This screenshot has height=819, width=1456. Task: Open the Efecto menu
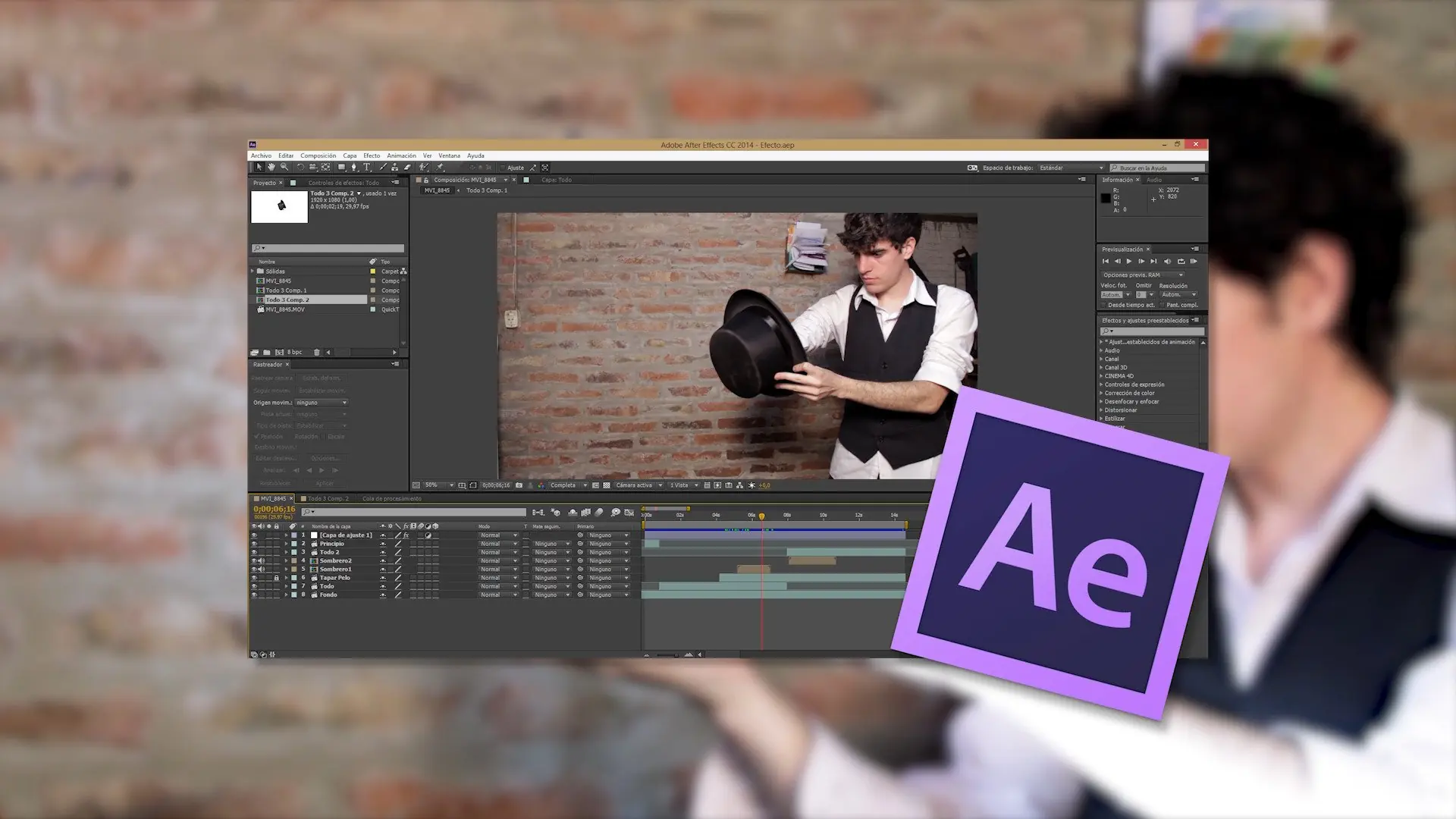coord(372,155)
